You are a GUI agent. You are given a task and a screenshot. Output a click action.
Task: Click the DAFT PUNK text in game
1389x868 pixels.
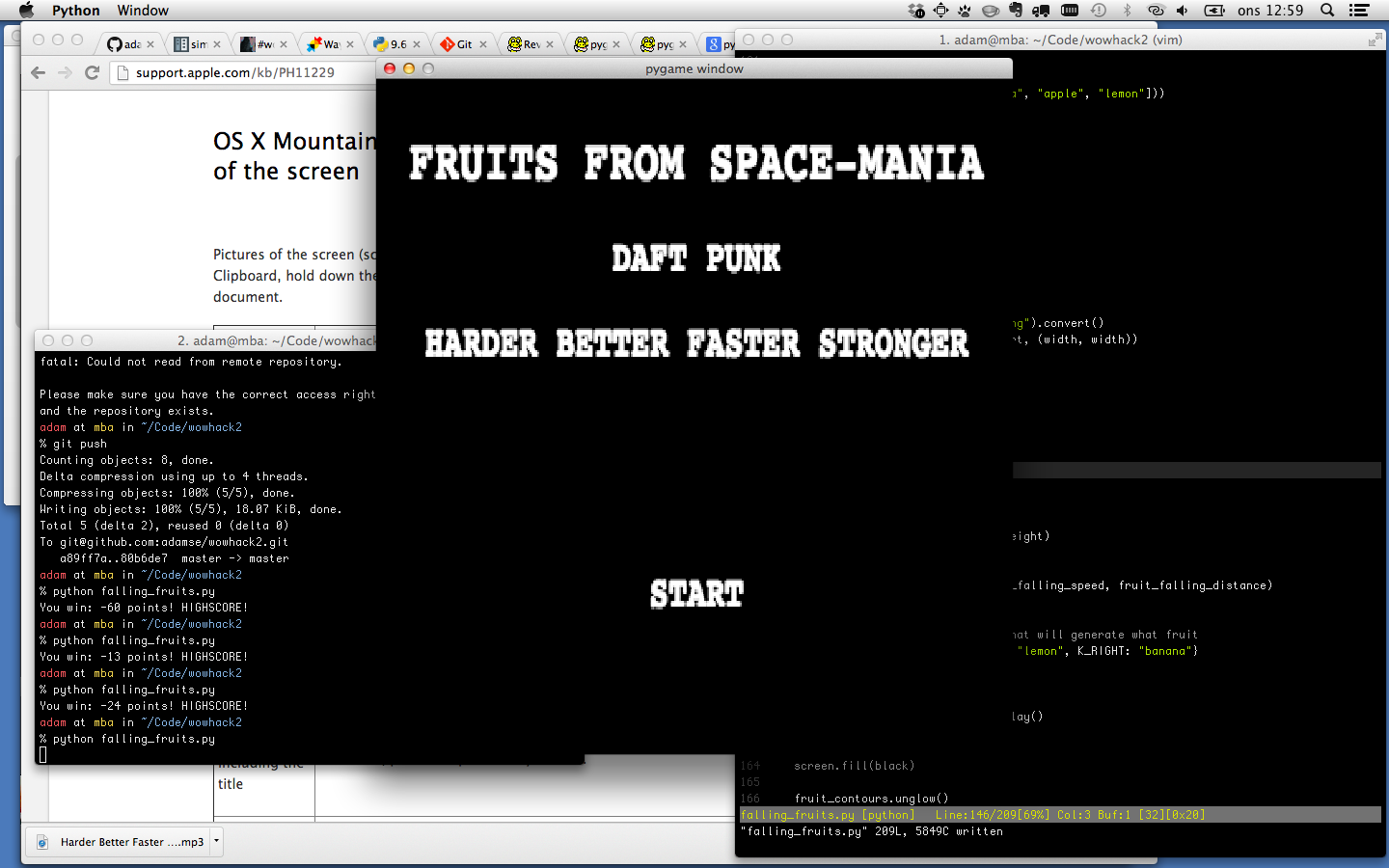(696, 258)
